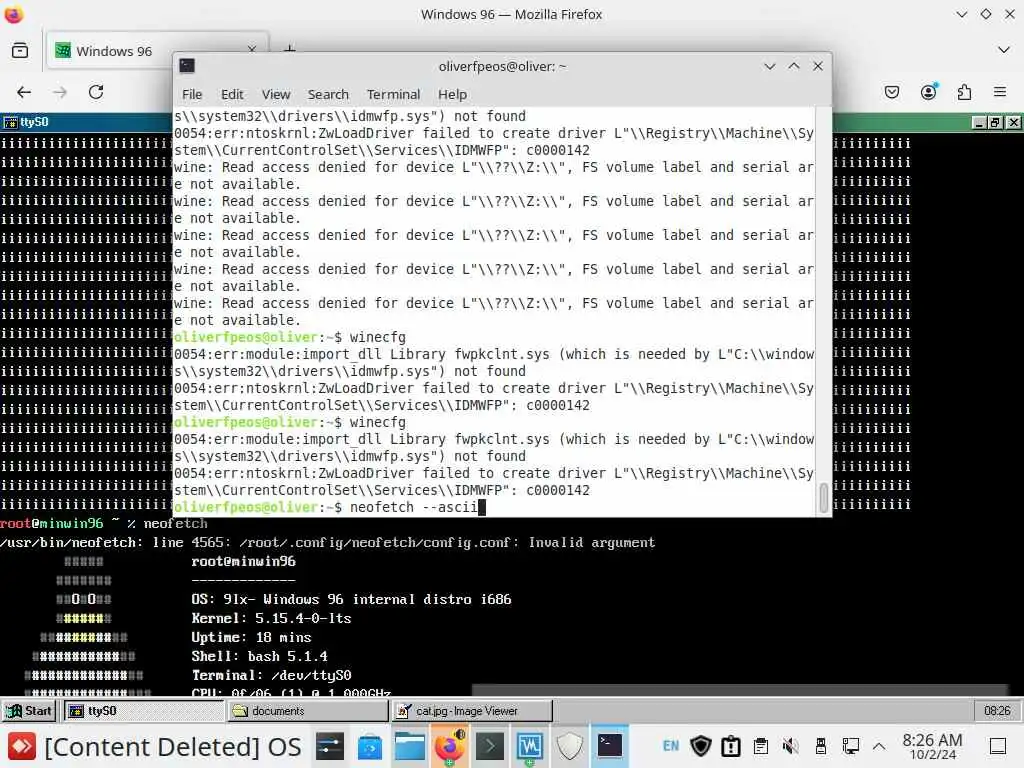Click 'OS: 91x- Windows 96 internal distro' line
Viewport: 1024px width, 768px height.
tap(351, 600)
